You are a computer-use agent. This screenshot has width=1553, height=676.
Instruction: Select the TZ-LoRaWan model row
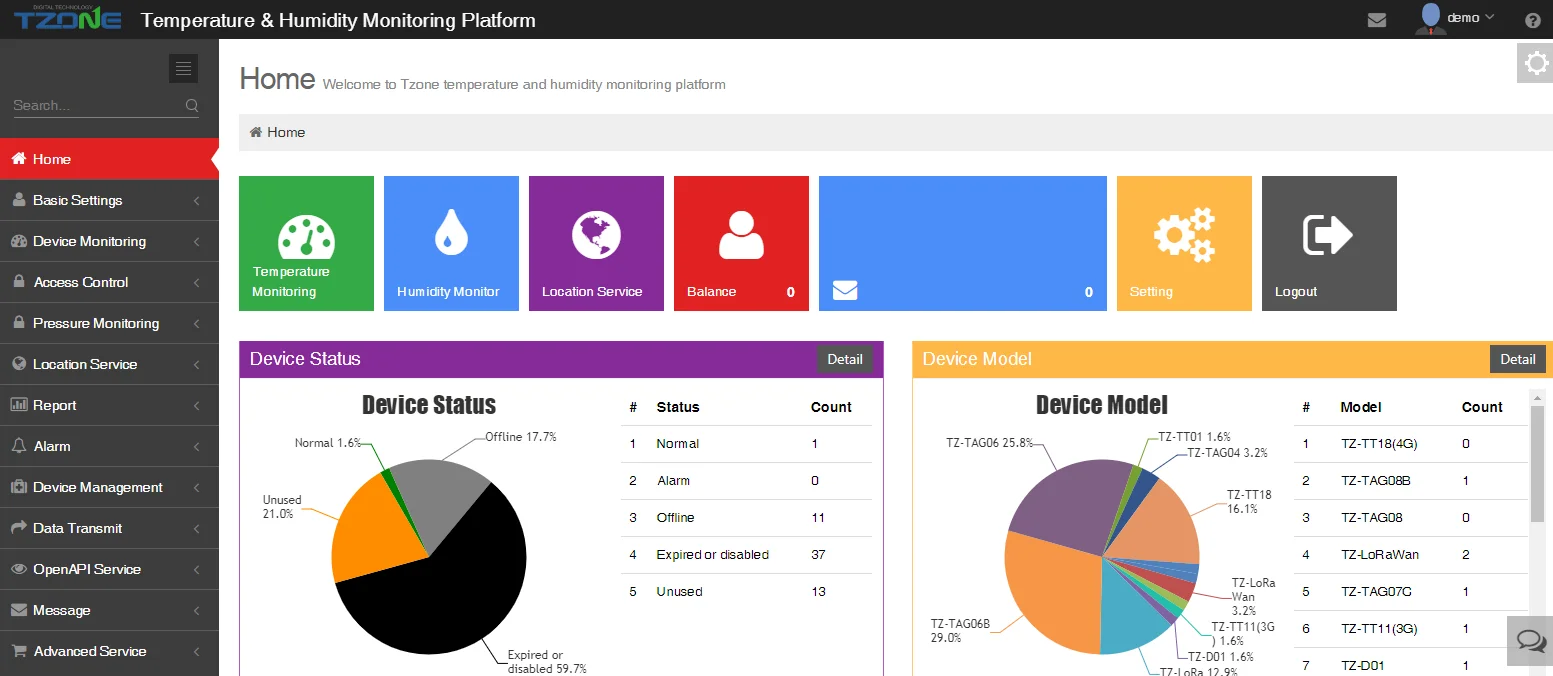1411,555
